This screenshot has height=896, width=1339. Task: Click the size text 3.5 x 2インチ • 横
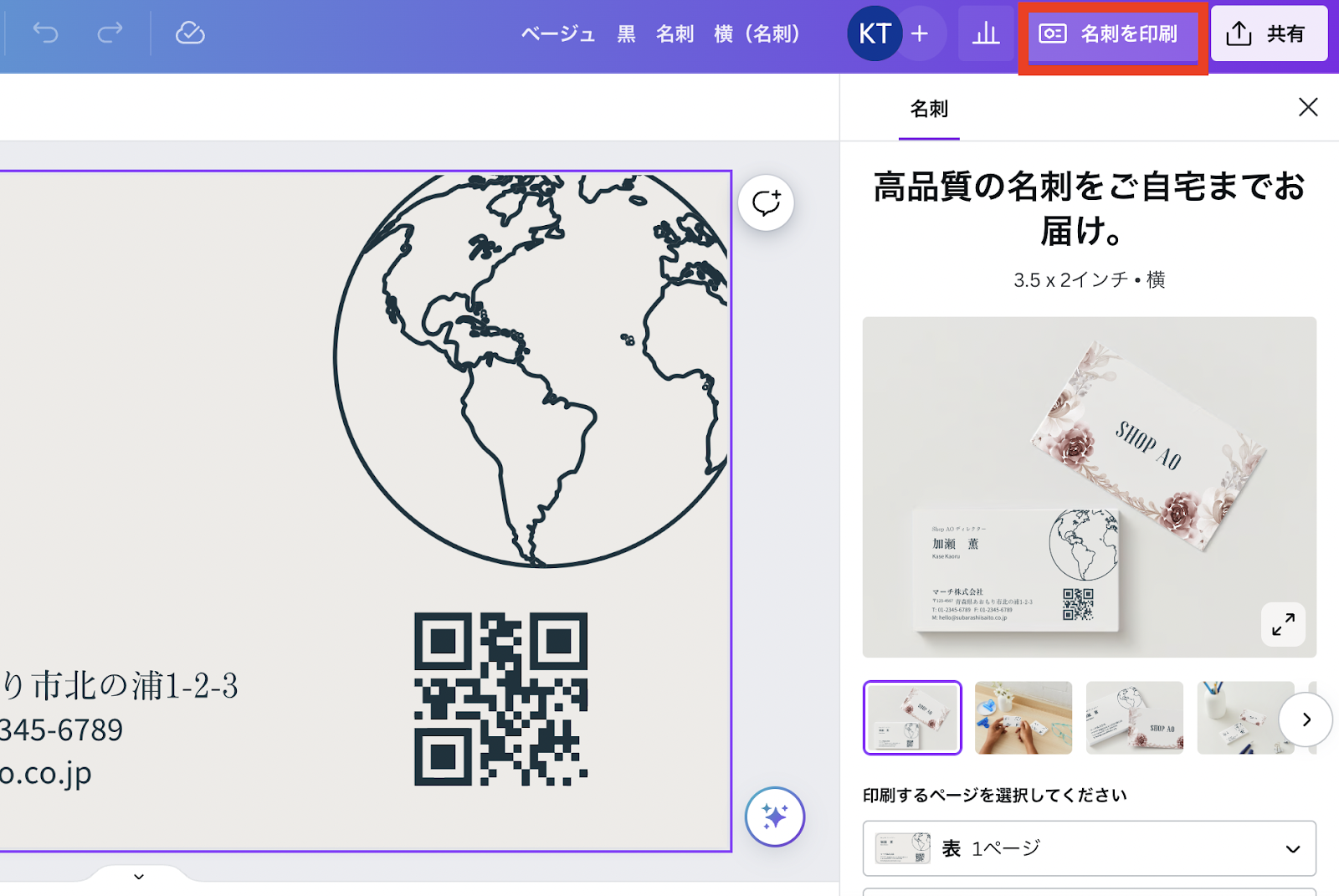[1089, 279]
